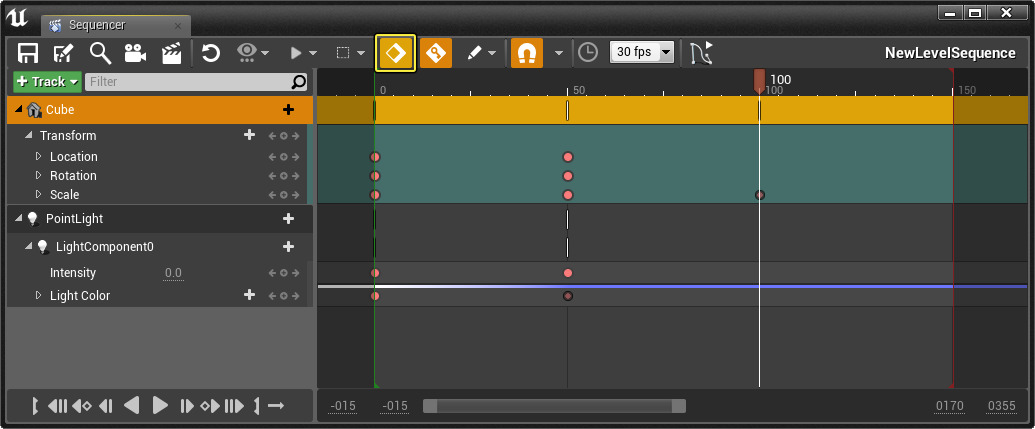Click the plus button on Light Color row
The height and width of the screenshot is (429, 1035).
tap(250, 295)
